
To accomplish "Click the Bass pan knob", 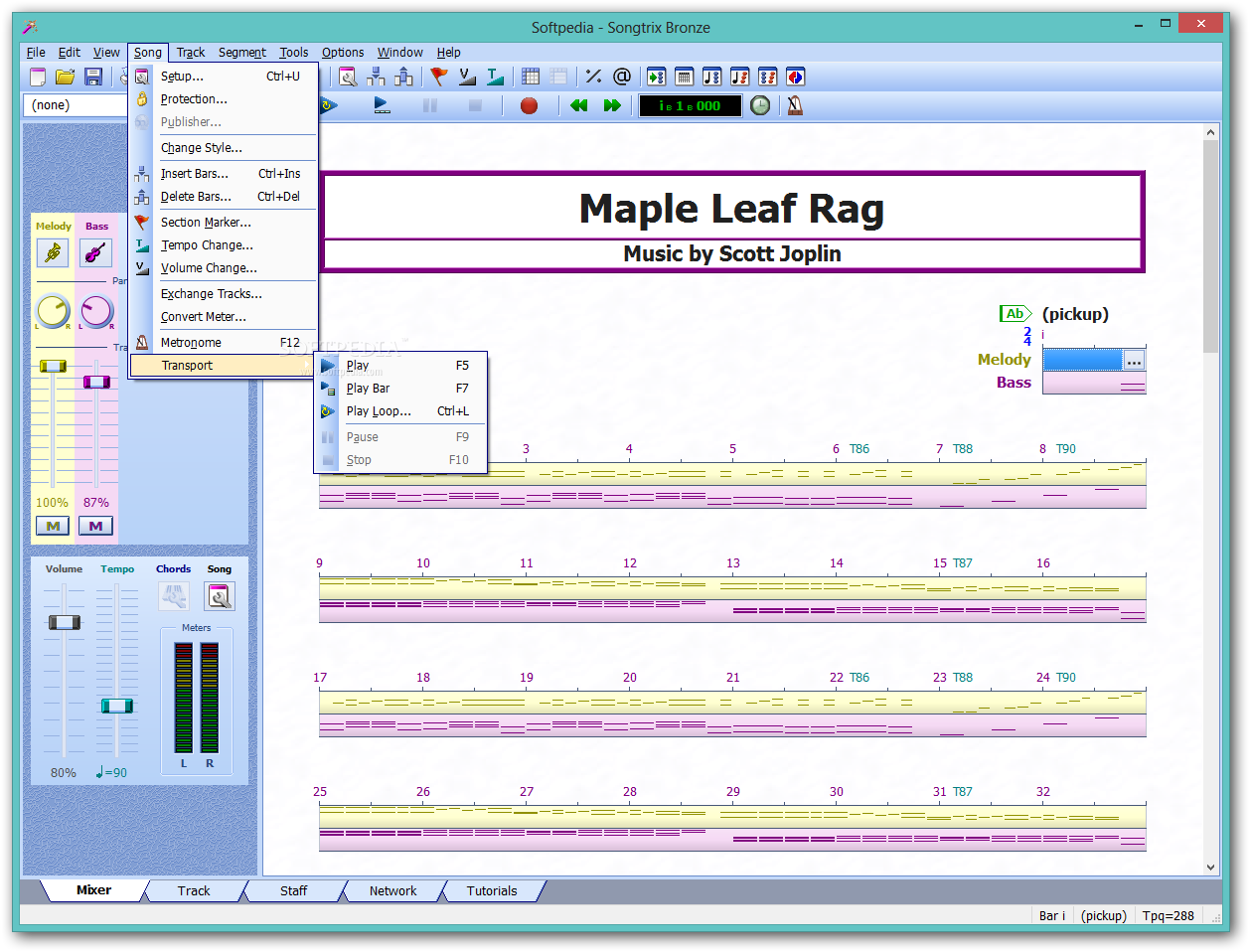I will pos(96,311).
